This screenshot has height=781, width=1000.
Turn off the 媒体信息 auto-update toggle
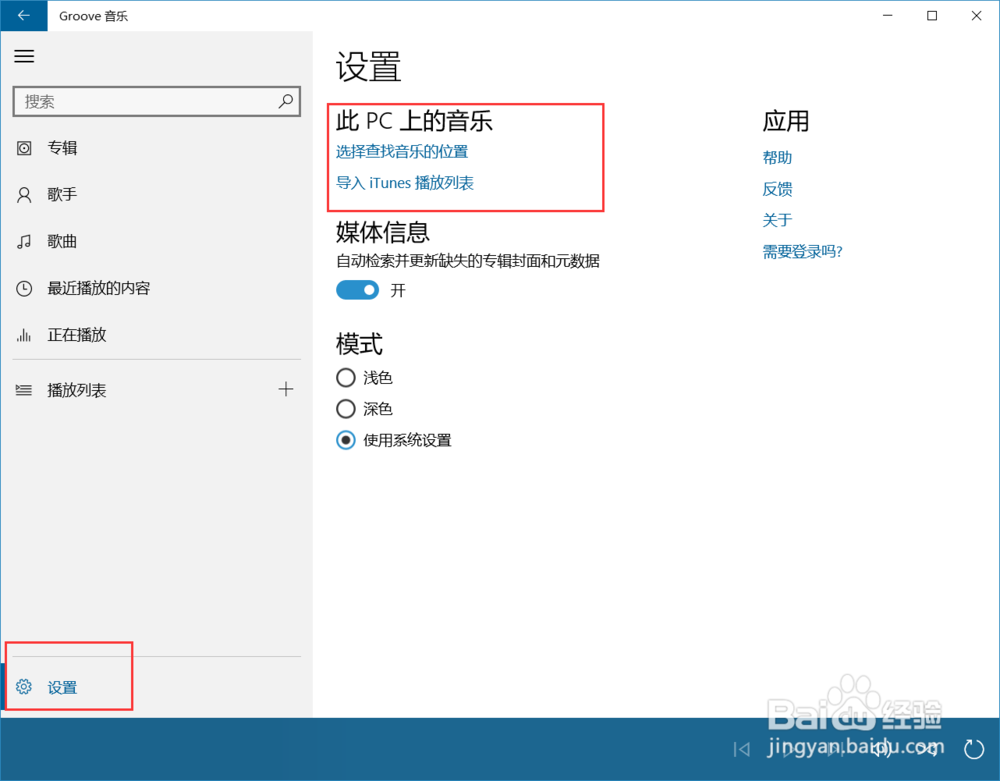tap(357, 290)
